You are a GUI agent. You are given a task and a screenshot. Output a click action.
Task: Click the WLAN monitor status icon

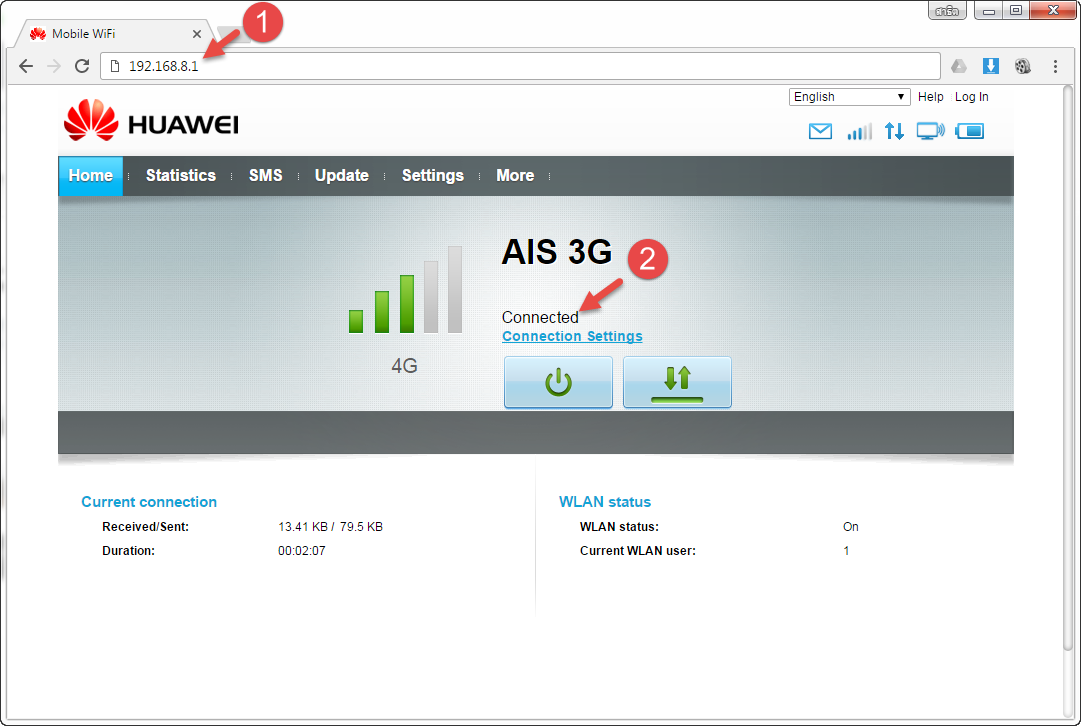click(931, 131)
